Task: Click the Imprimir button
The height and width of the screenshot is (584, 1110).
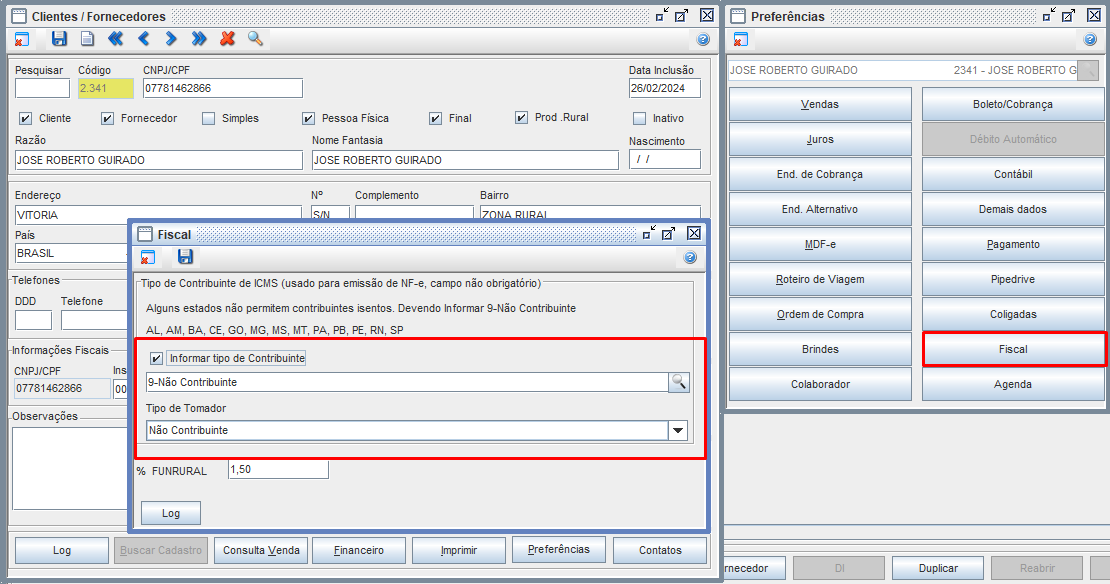Action: point(459,550)
